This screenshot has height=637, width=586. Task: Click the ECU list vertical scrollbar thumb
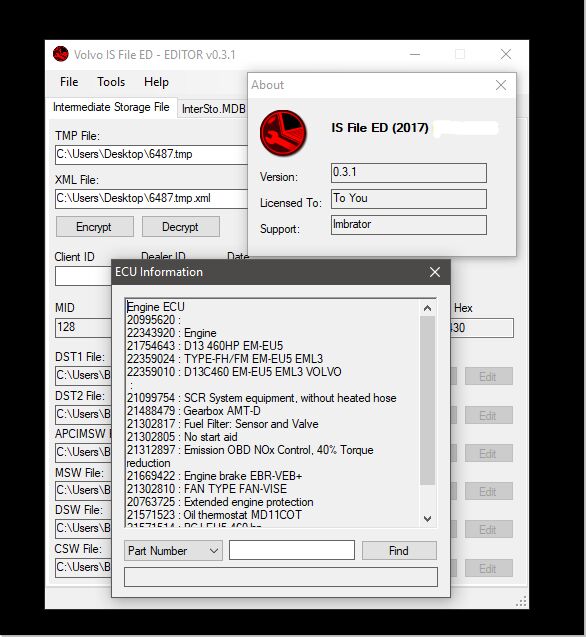tap(427, 400)
